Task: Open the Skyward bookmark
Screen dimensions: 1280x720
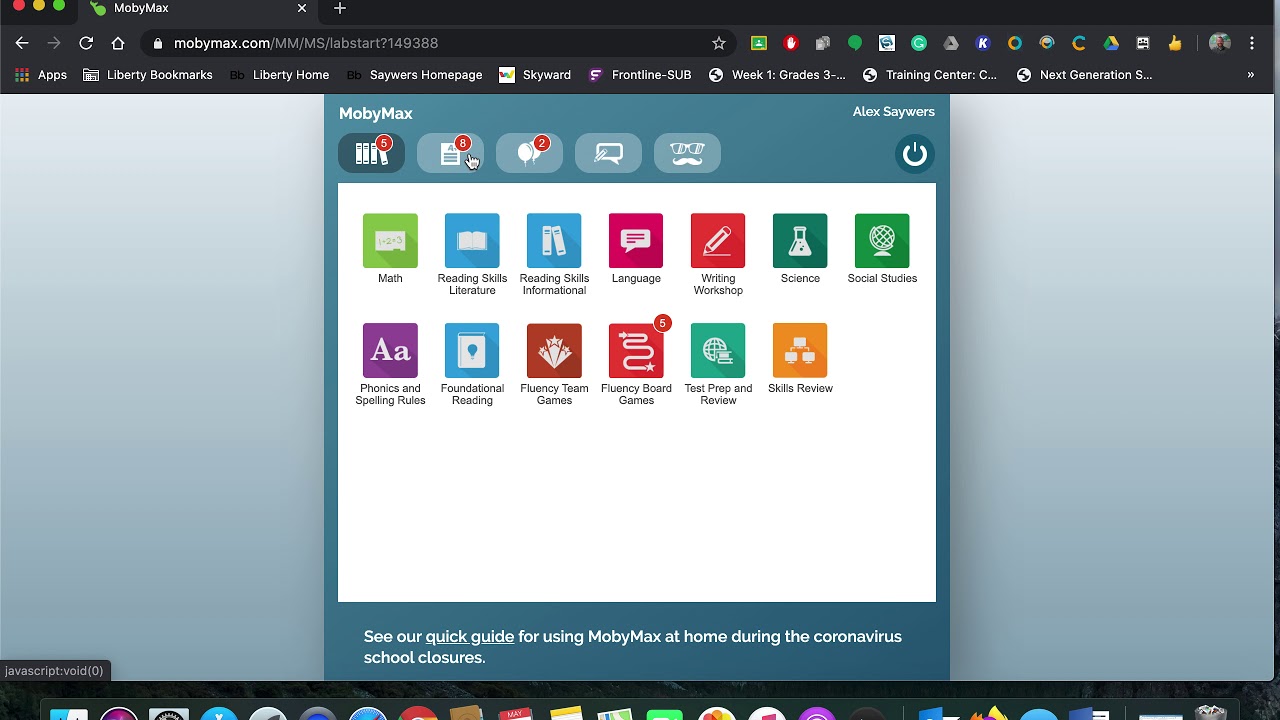Action: click(x=535, y=75)
